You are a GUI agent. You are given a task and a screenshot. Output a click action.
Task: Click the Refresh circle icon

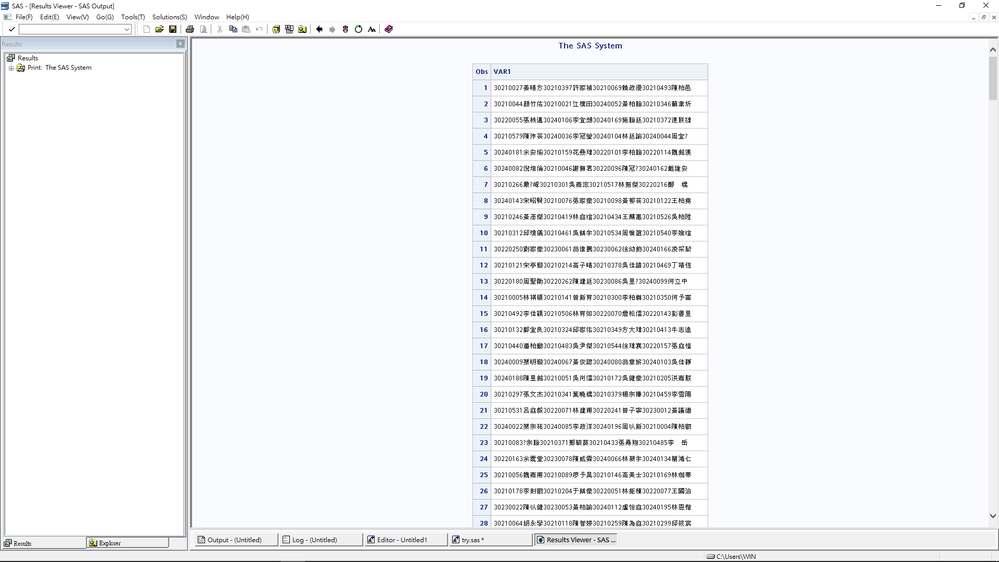point(359,29)
